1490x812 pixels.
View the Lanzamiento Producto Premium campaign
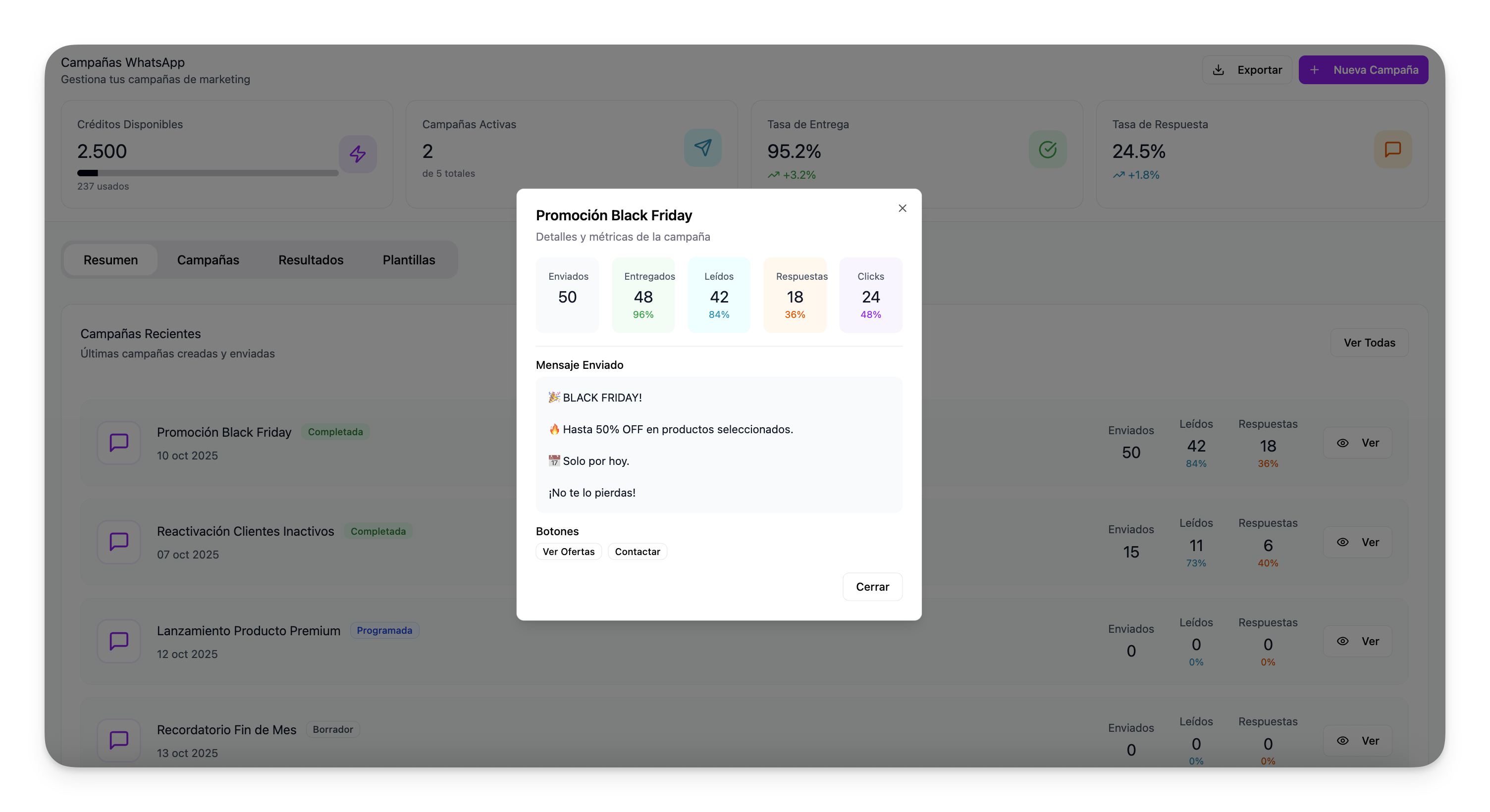point(1357,641)
